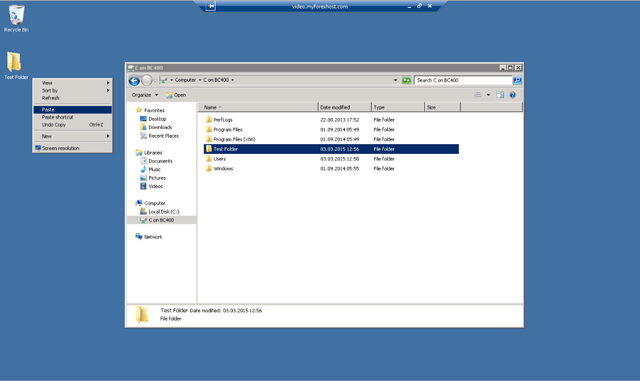Image resolution: width=640 pixels, height=381 pixels.
Task: Choose Paste shortcut in context menu
Action: coord(72,117)
